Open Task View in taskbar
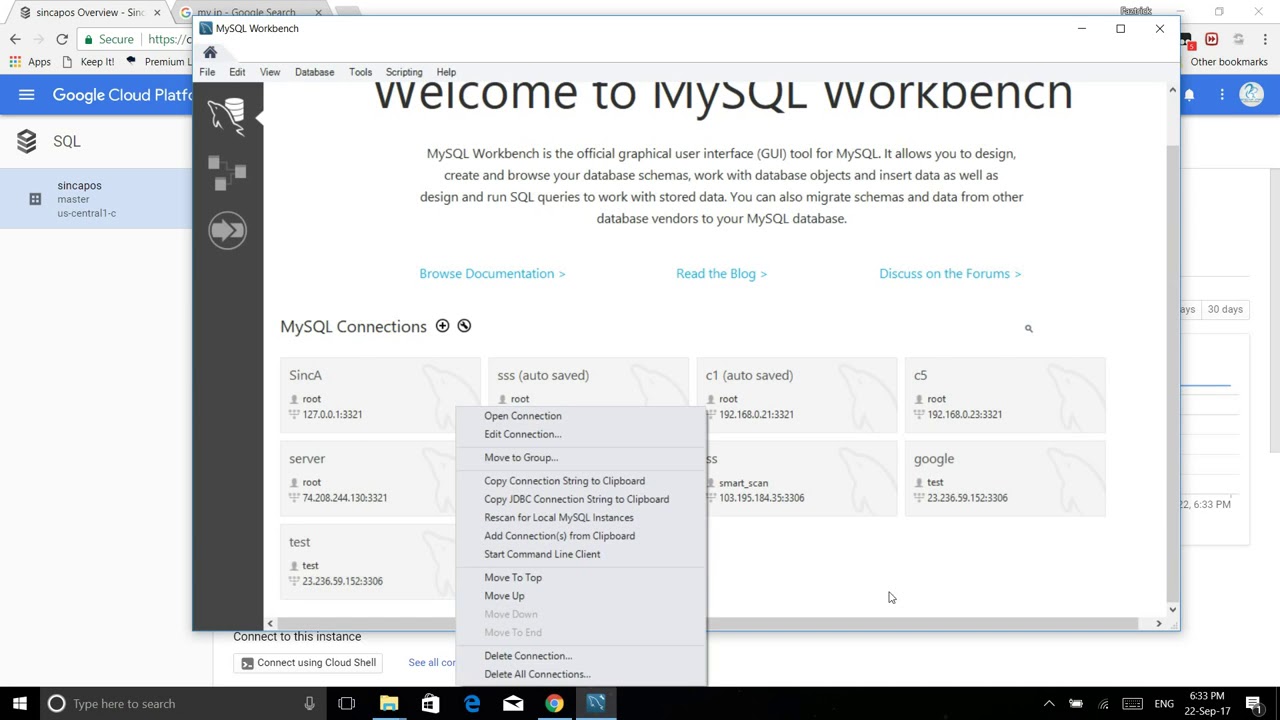The height and width of the screenshot is (720, 1280). click(347, 704)
